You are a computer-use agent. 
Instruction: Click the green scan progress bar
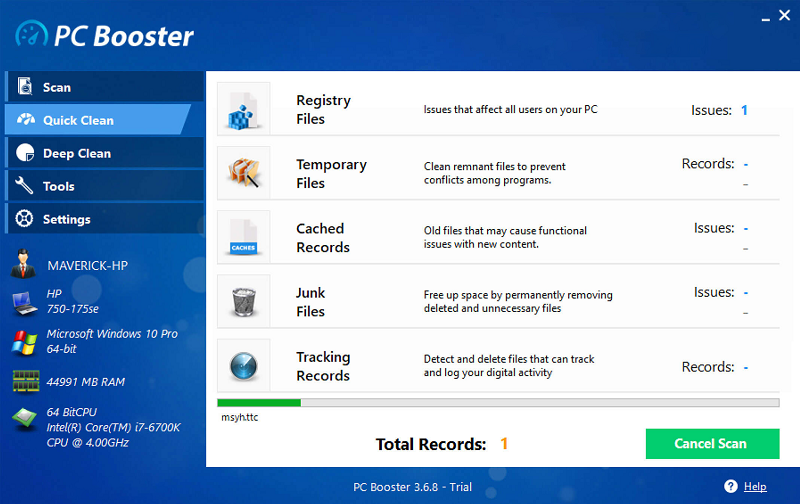tap(498, 403)
